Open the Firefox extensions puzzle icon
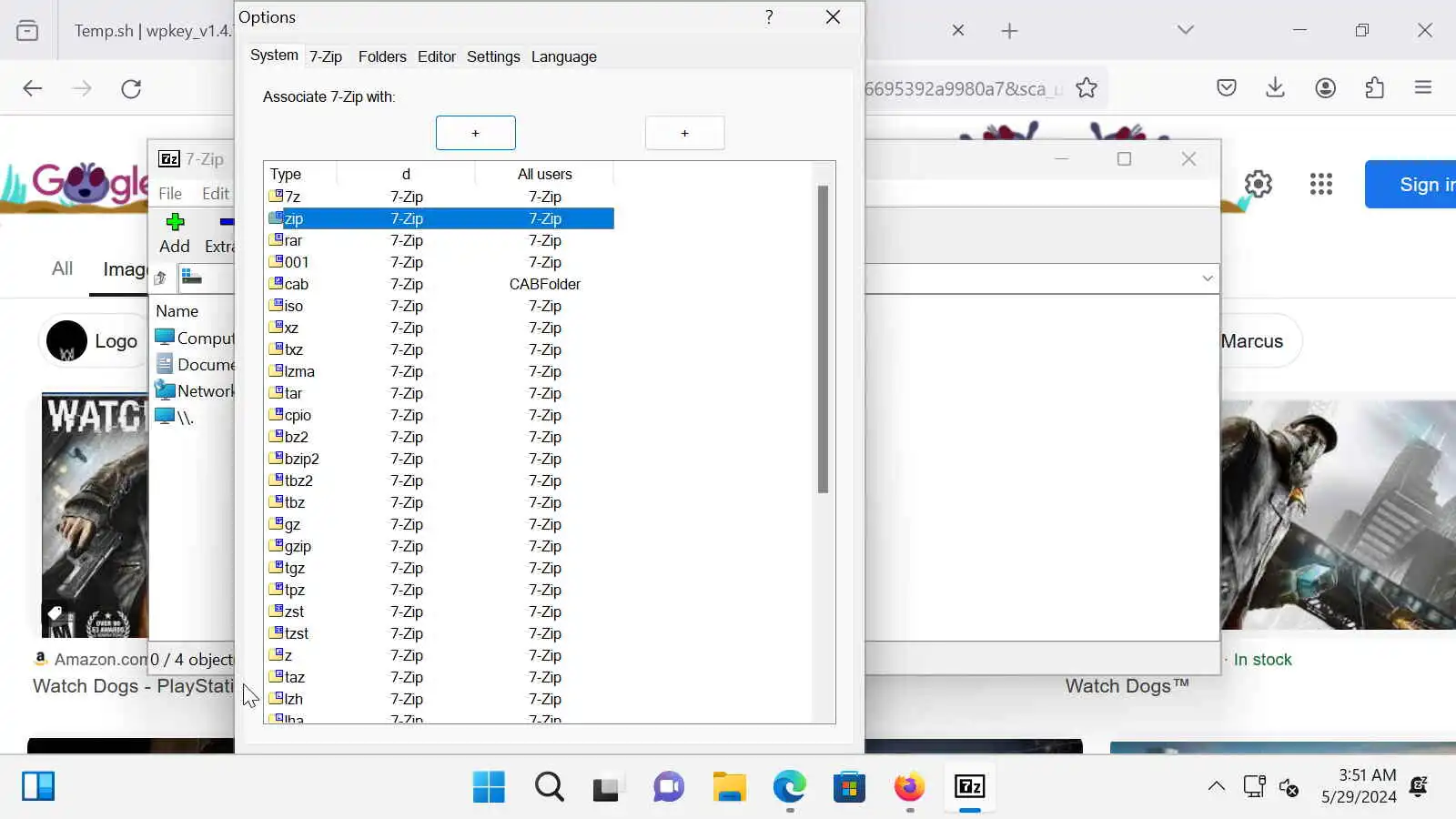This screenshot has width=1456, height=819. (x=1375, y=87)
